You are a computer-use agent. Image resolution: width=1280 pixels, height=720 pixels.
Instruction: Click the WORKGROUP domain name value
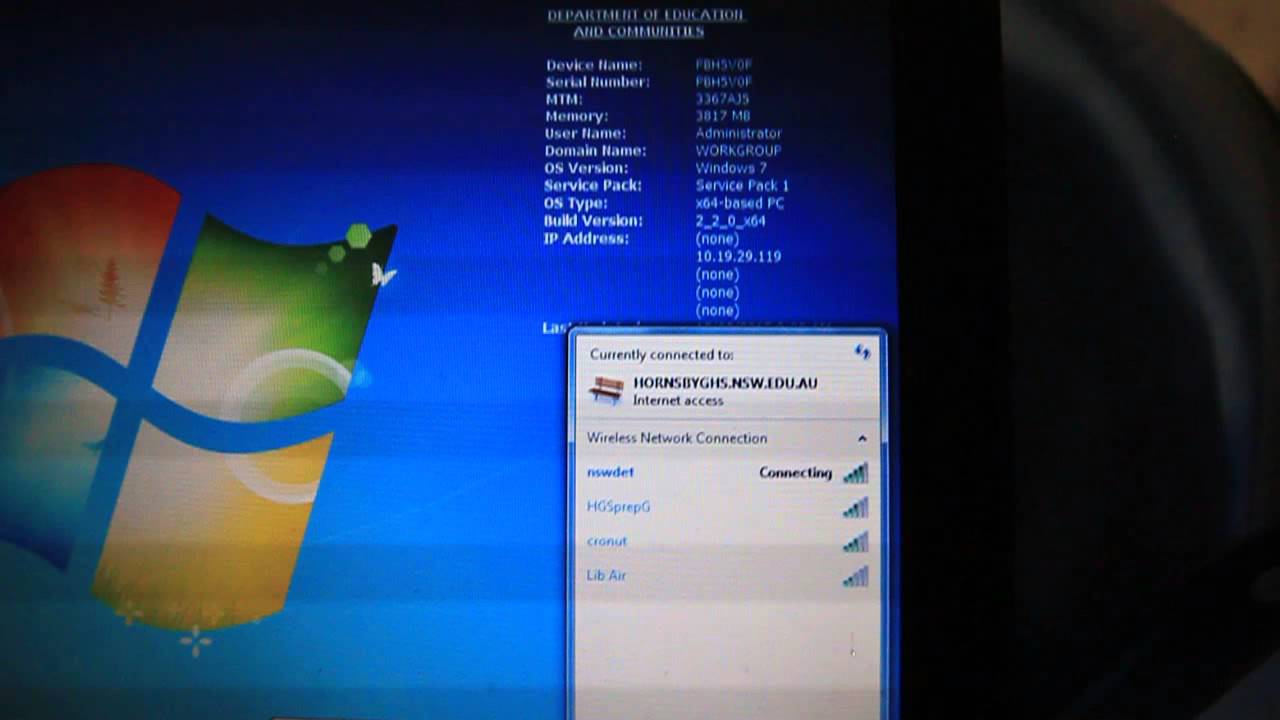(738, 151)
